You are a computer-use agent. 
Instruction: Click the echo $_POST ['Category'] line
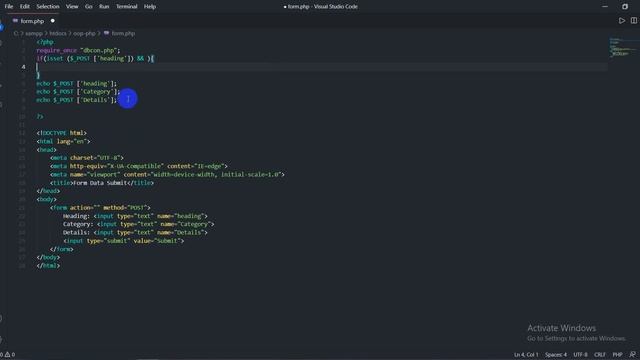coord(78,92)
